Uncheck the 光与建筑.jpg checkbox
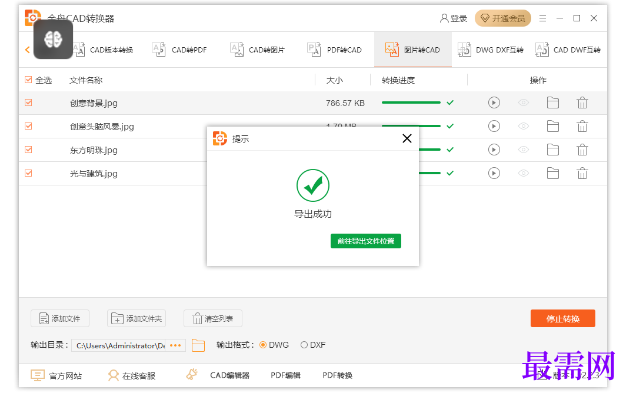This screenshot has width=634, height=397. (28, 173)
